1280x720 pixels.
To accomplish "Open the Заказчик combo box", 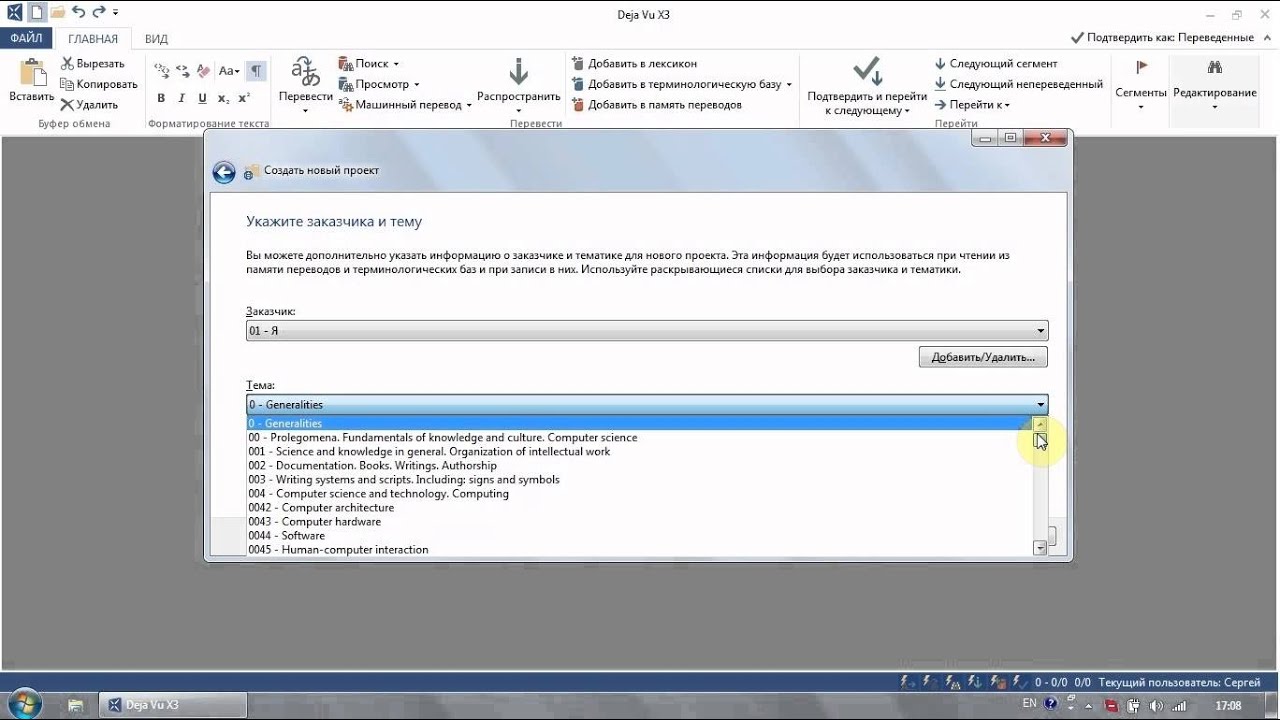I will click(647, 331).
